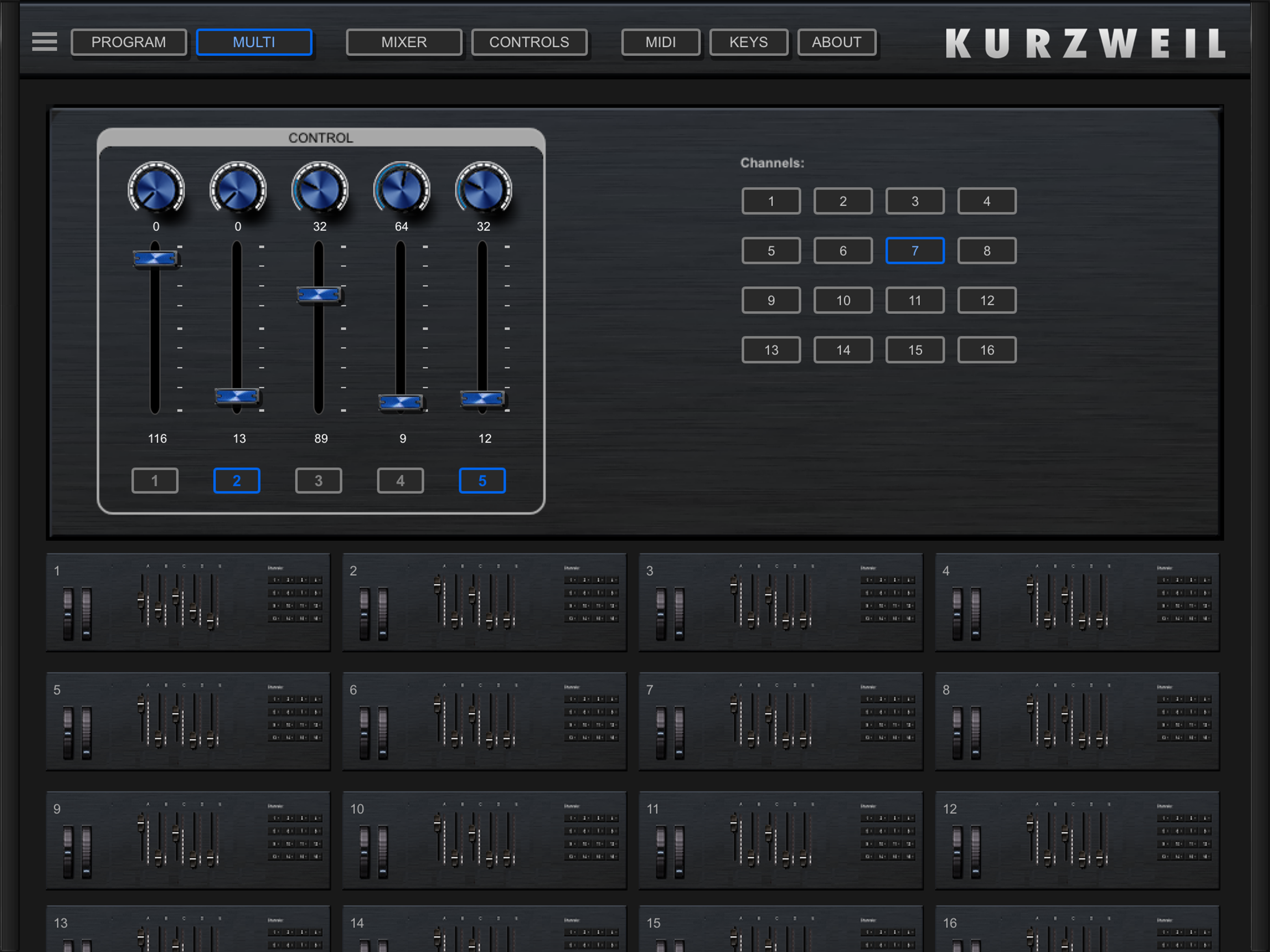Switch to the KEYS tab
1270x952 pixels.
click(748, 42)
